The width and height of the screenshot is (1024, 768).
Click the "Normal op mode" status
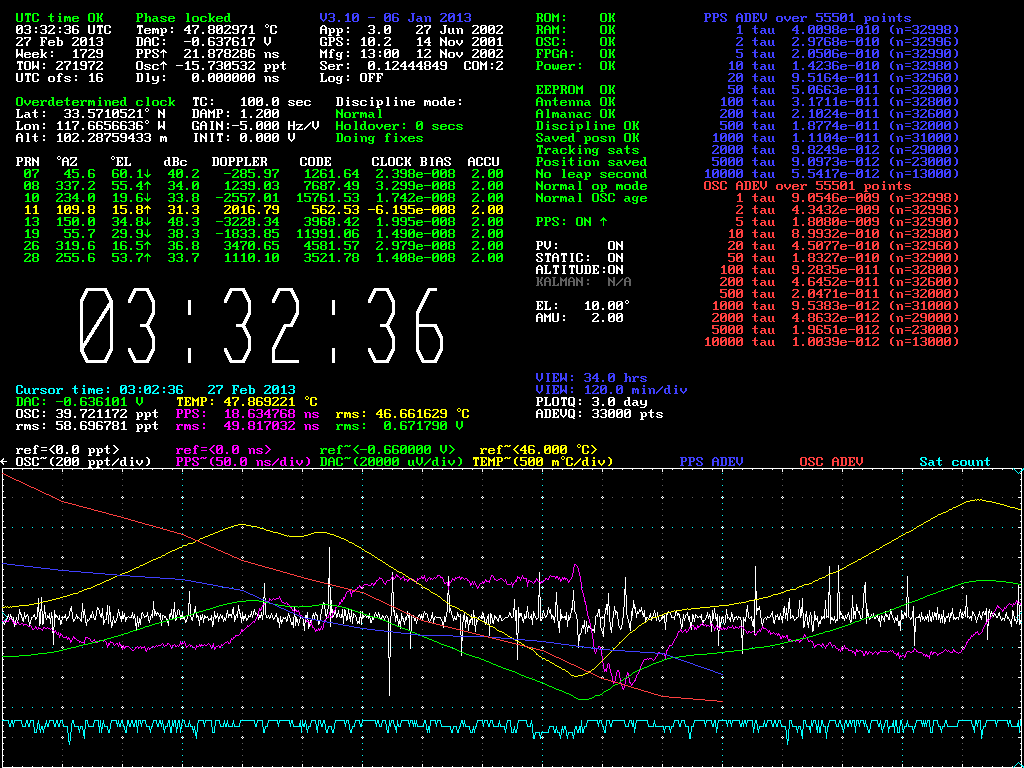[592, 185]
